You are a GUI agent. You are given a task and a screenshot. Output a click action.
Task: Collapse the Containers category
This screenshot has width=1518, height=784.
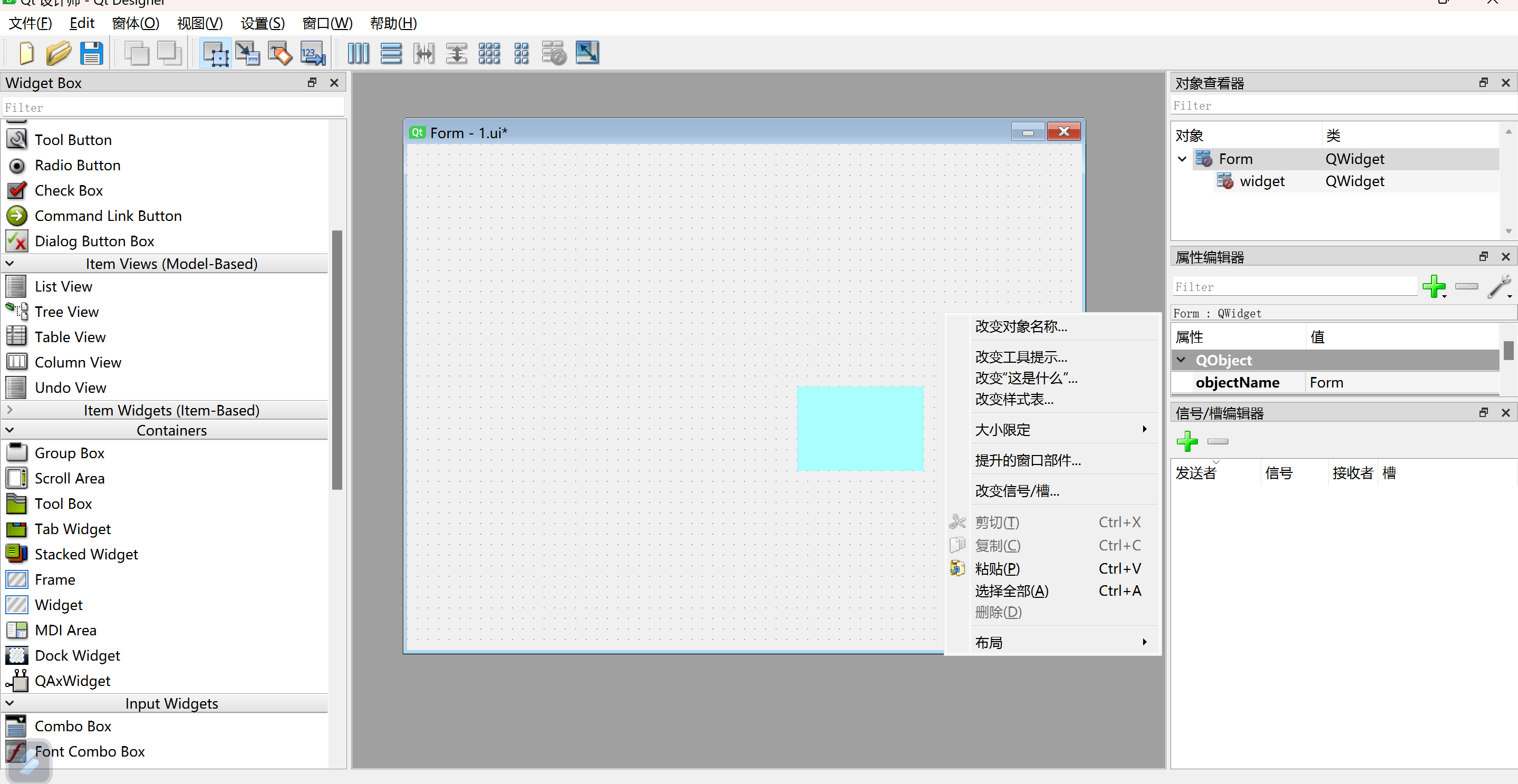(x=10, y=430)
